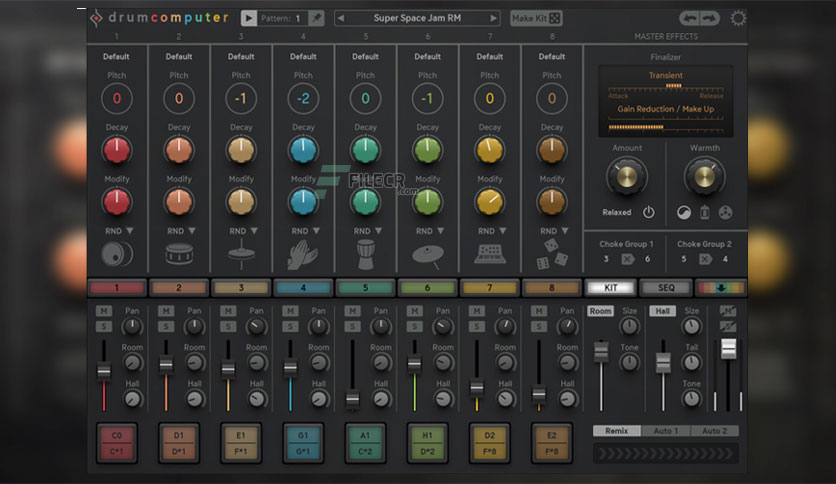The width and height of the screenshot is (836, 484).
Task: Click the Finalizer randomize dots icon
Action: click(725, 213)
